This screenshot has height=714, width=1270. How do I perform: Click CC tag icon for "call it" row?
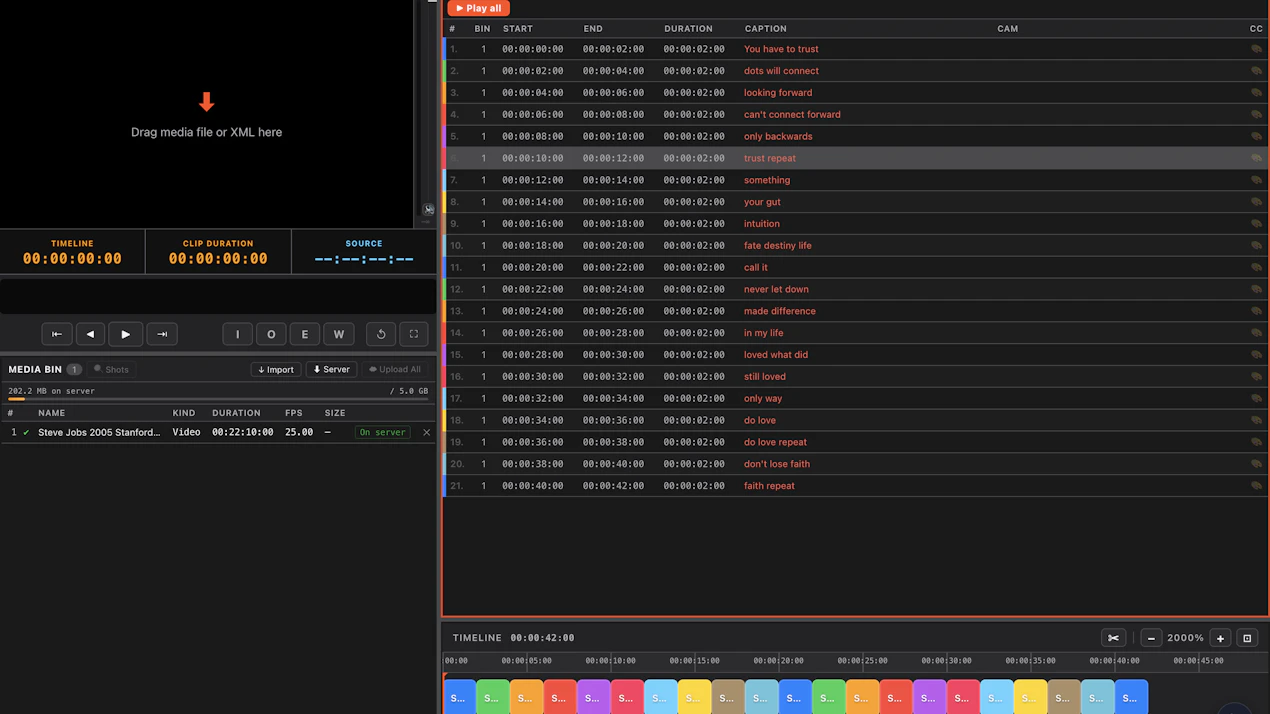pos(1256,267)
